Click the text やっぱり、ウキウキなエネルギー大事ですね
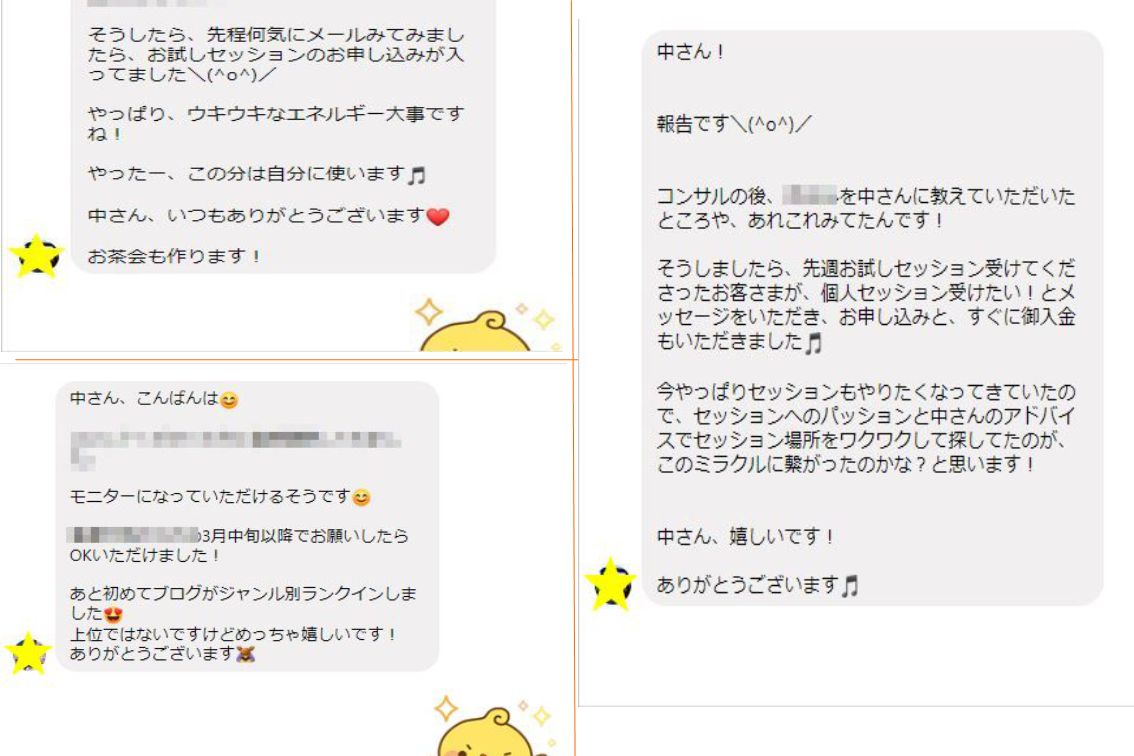1134x756 pixels. coord(276,124)
